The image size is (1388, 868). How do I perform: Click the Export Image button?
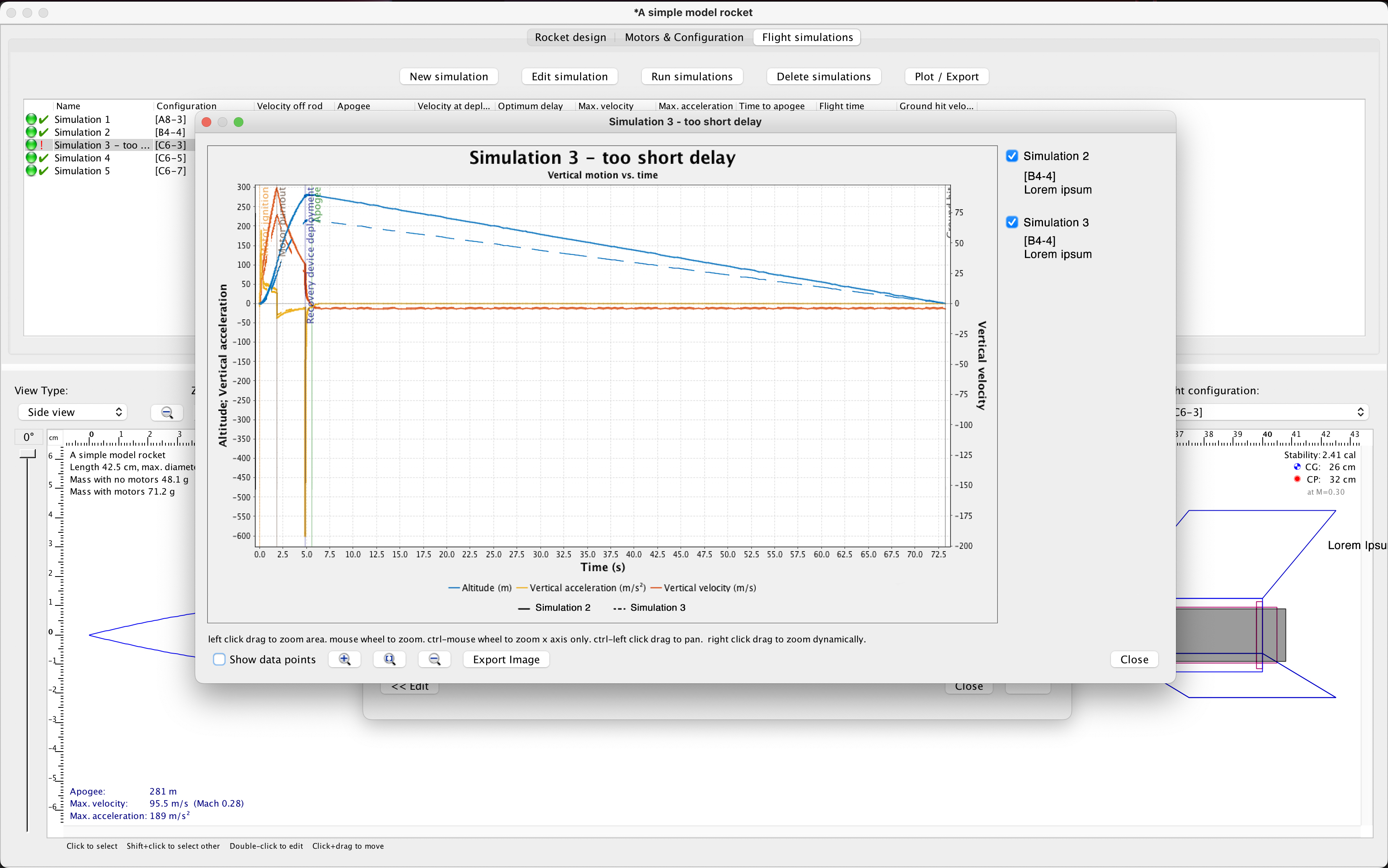click(505, 659)
